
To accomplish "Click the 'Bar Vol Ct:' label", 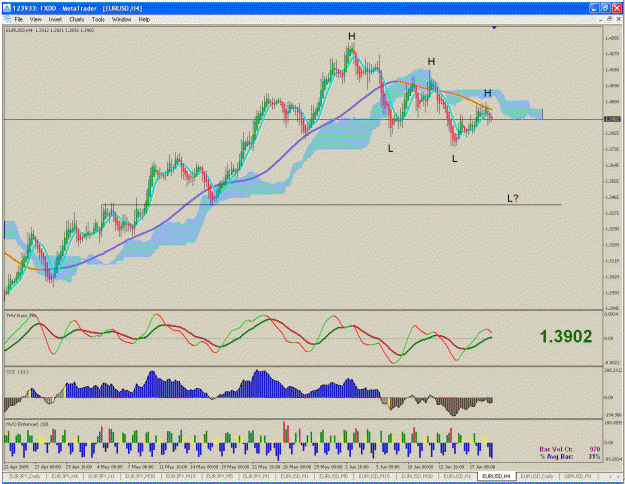I will click(556, 449).
